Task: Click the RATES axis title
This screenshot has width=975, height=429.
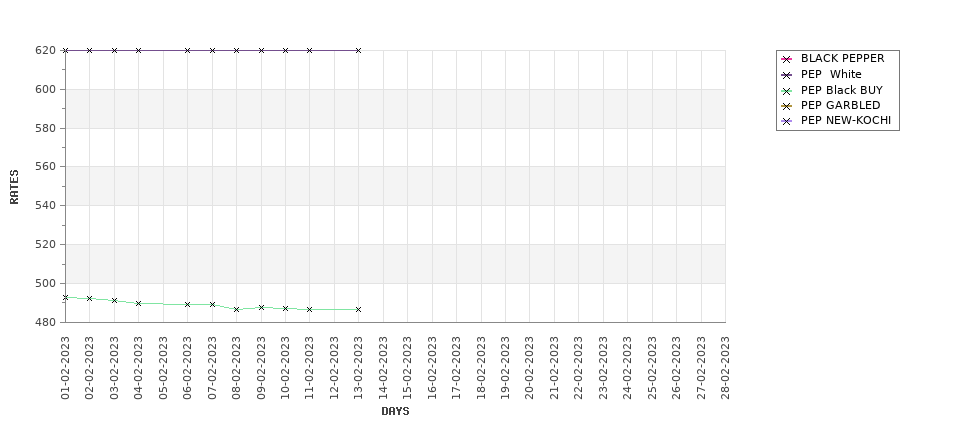Action: [x=14, y=187]
